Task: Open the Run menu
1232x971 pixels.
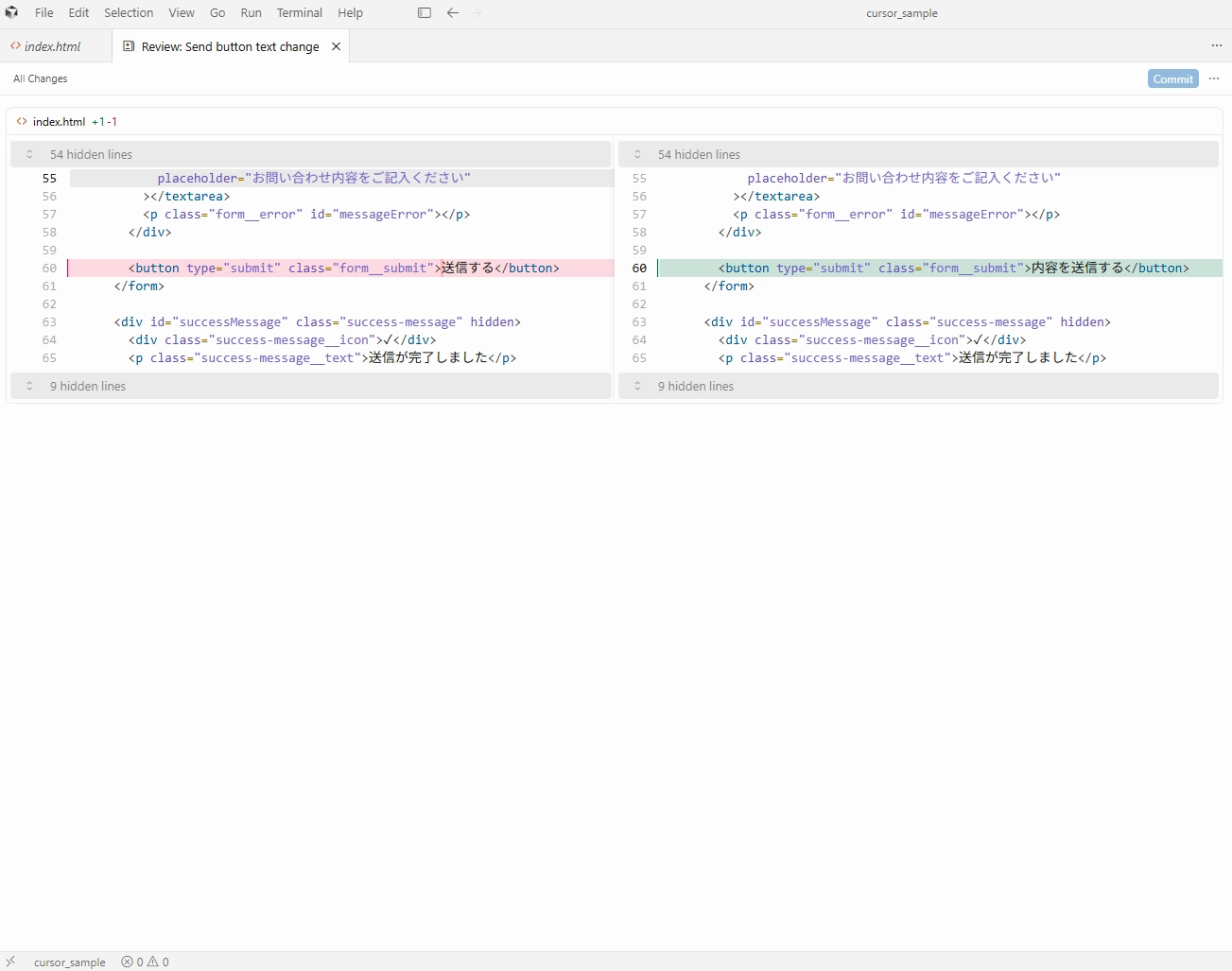Action: coord(251,13)
